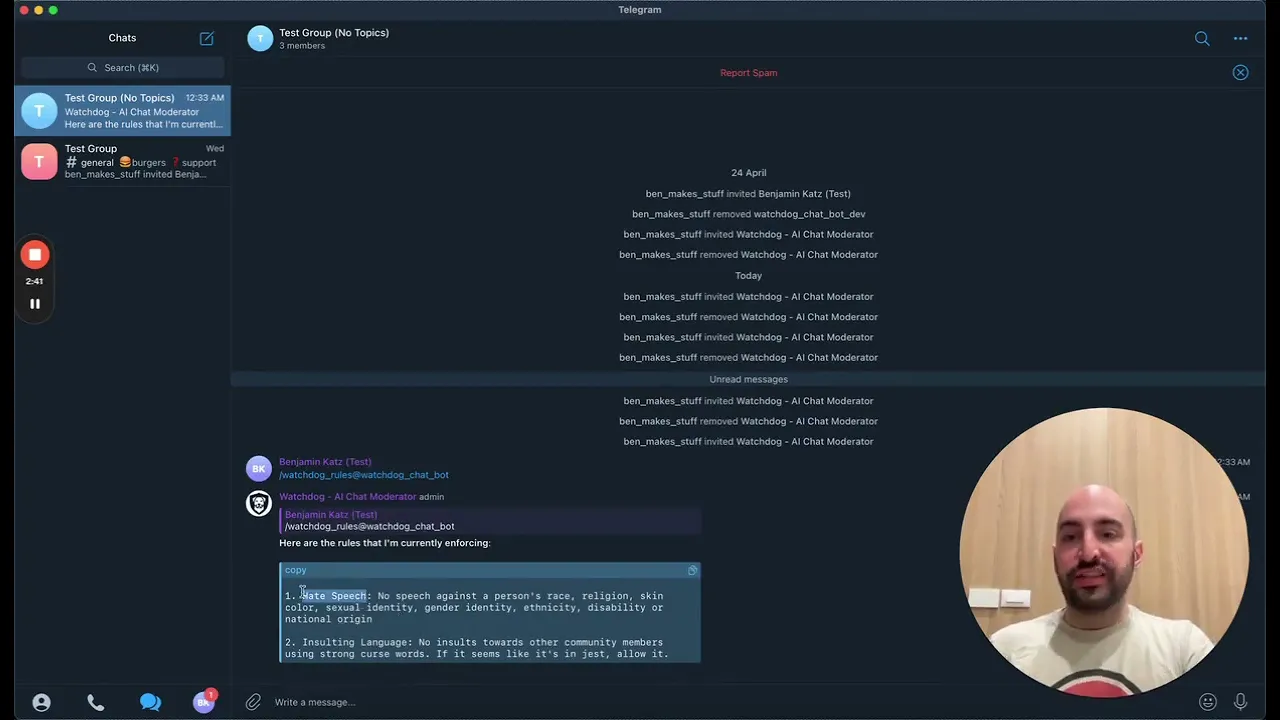Copy code using the block's corner icon

click(x=692, y=570)
